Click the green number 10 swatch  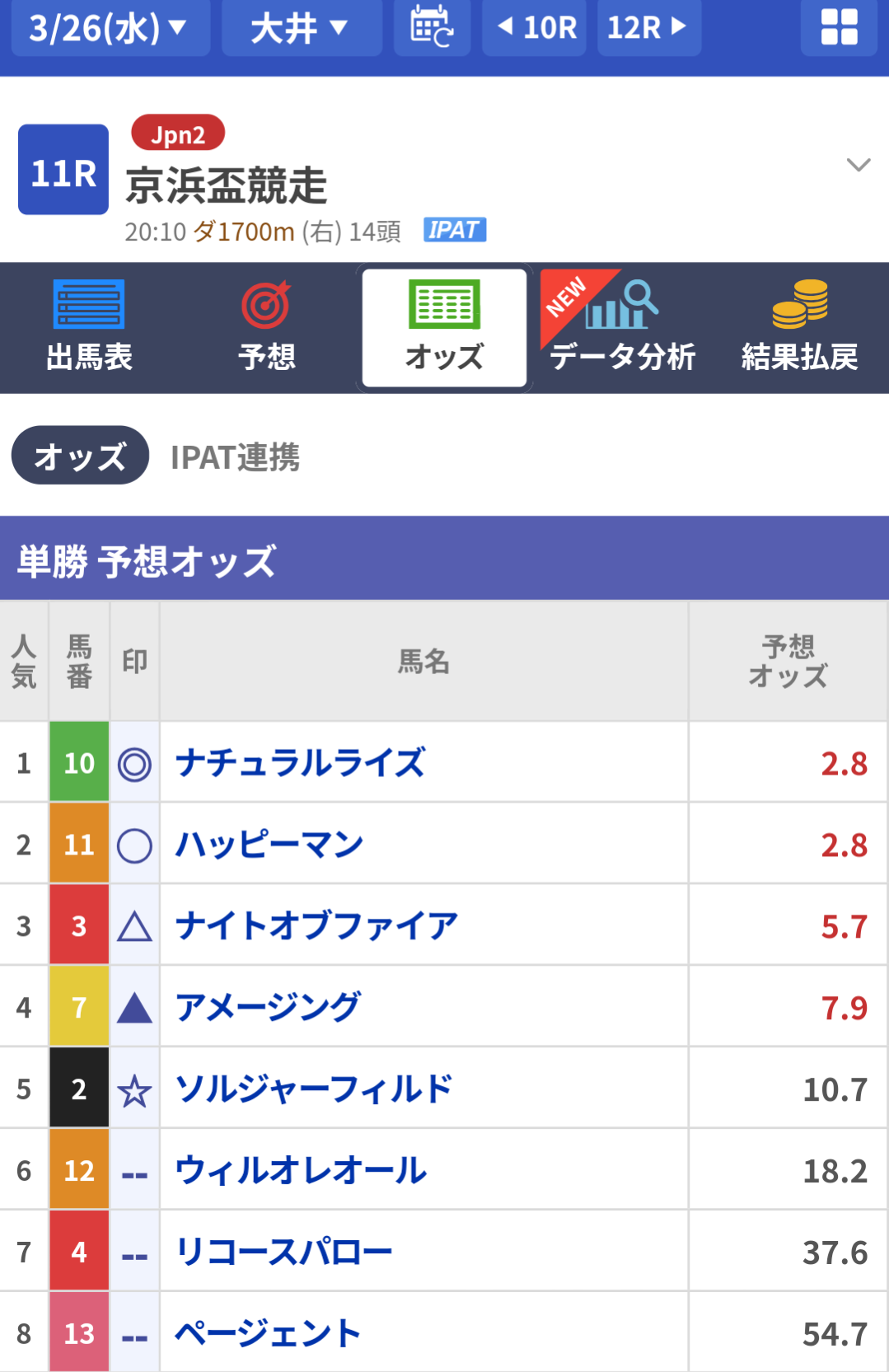79,763
